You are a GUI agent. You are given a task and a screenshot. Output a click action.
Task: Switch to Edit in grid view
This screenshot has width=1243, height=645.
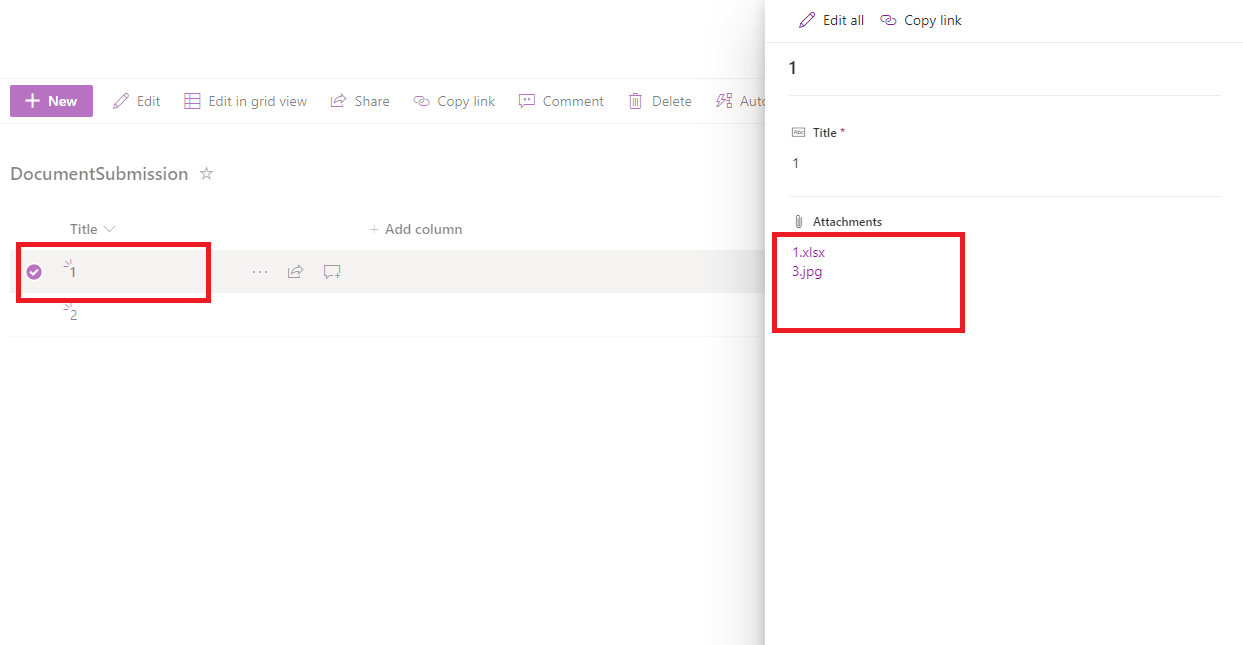click(x=245, y=100)
